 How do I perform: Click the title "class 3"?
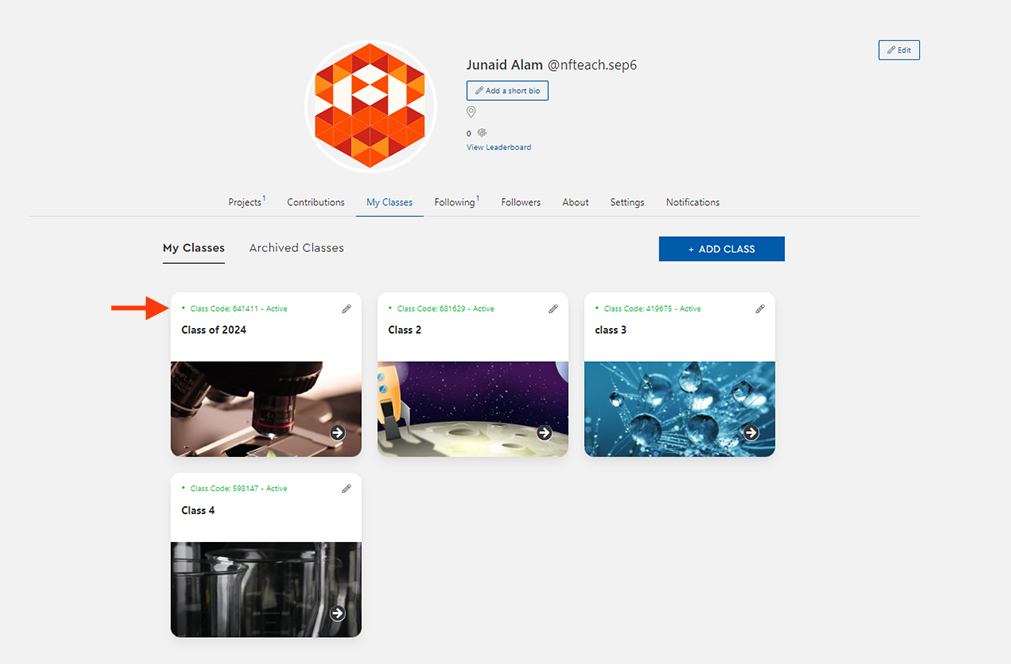pyautogui.click(x=610, y=330)
